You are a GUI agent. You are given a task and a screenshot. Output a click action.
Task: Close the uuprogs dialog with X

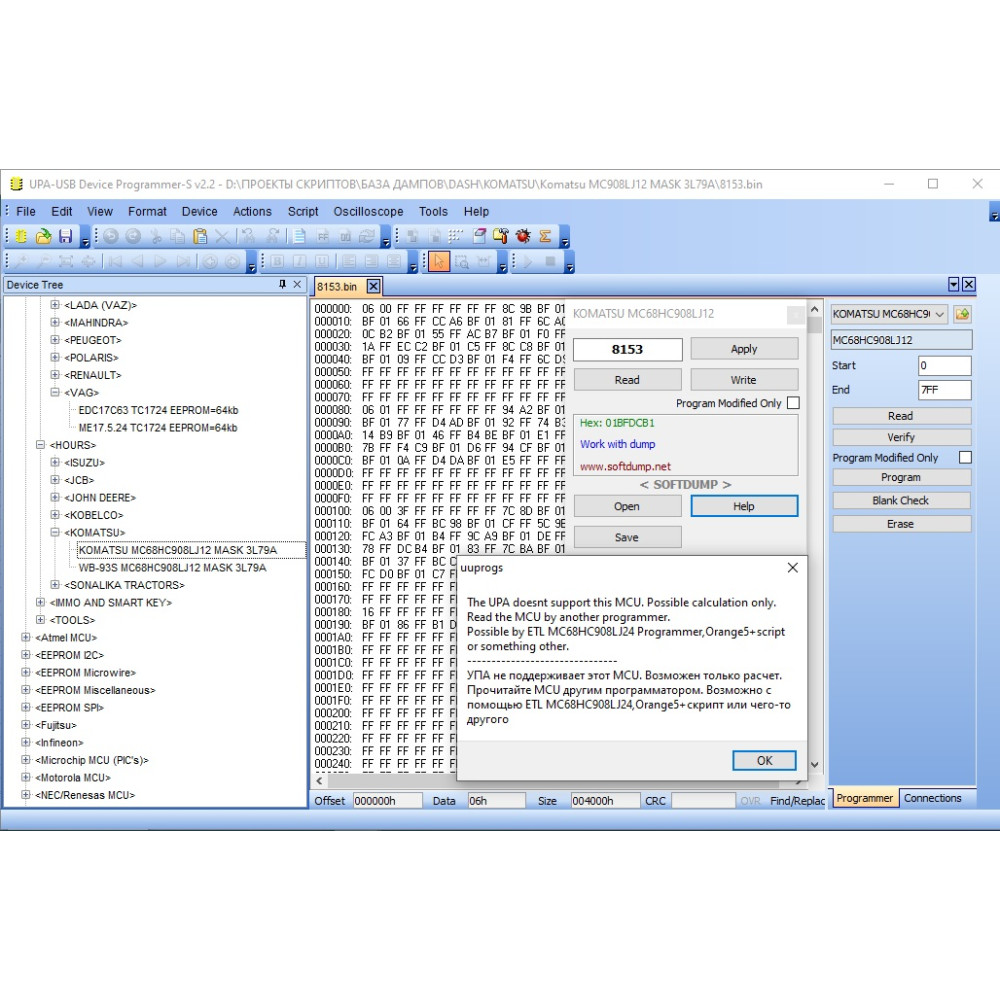tap(793, 568)
